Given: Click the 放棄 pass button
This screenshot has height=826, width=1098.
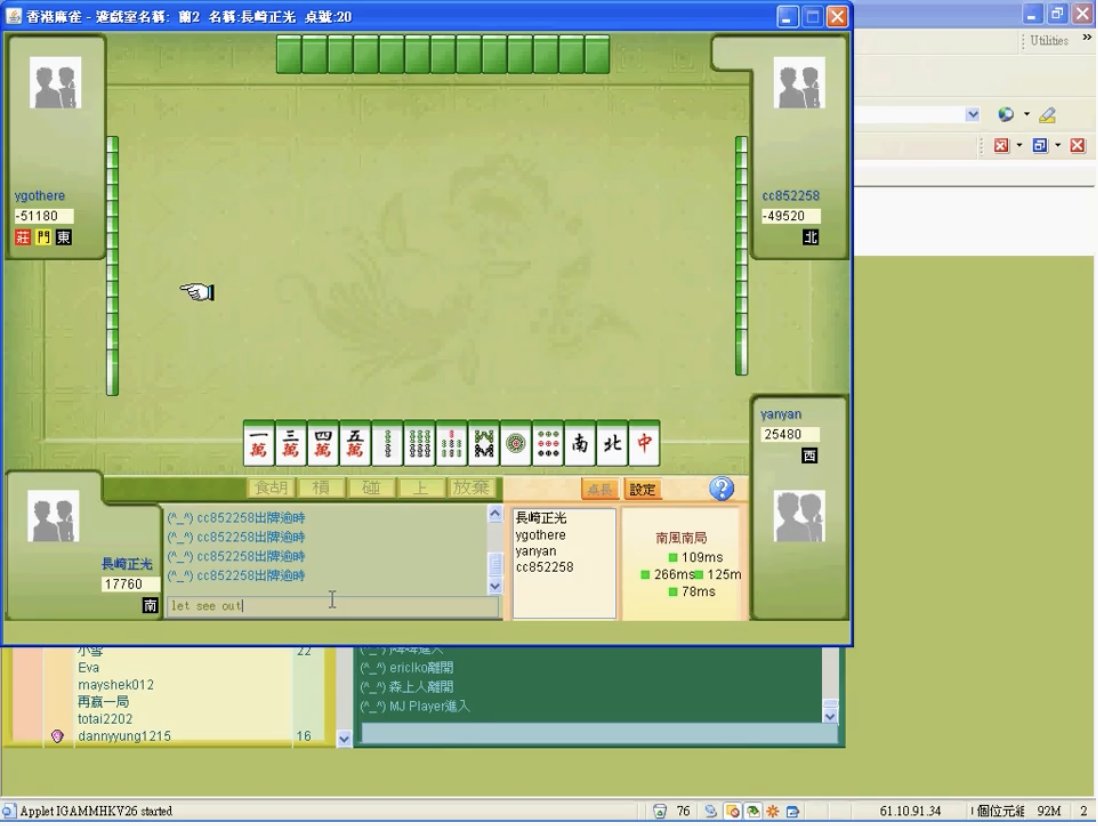Looking at the screenshot, I should coord(471,488).
